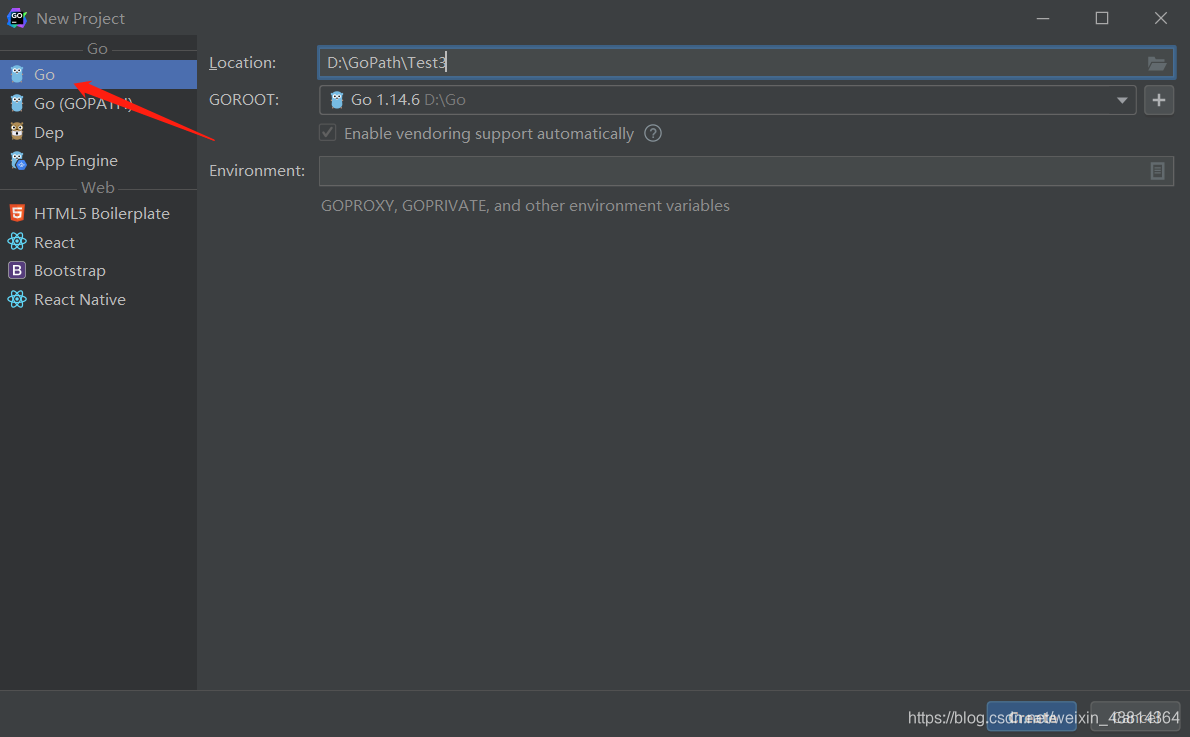Browse for location with folder icon
This screenshot has height=737, width=1190.
tap(1157, 64)
